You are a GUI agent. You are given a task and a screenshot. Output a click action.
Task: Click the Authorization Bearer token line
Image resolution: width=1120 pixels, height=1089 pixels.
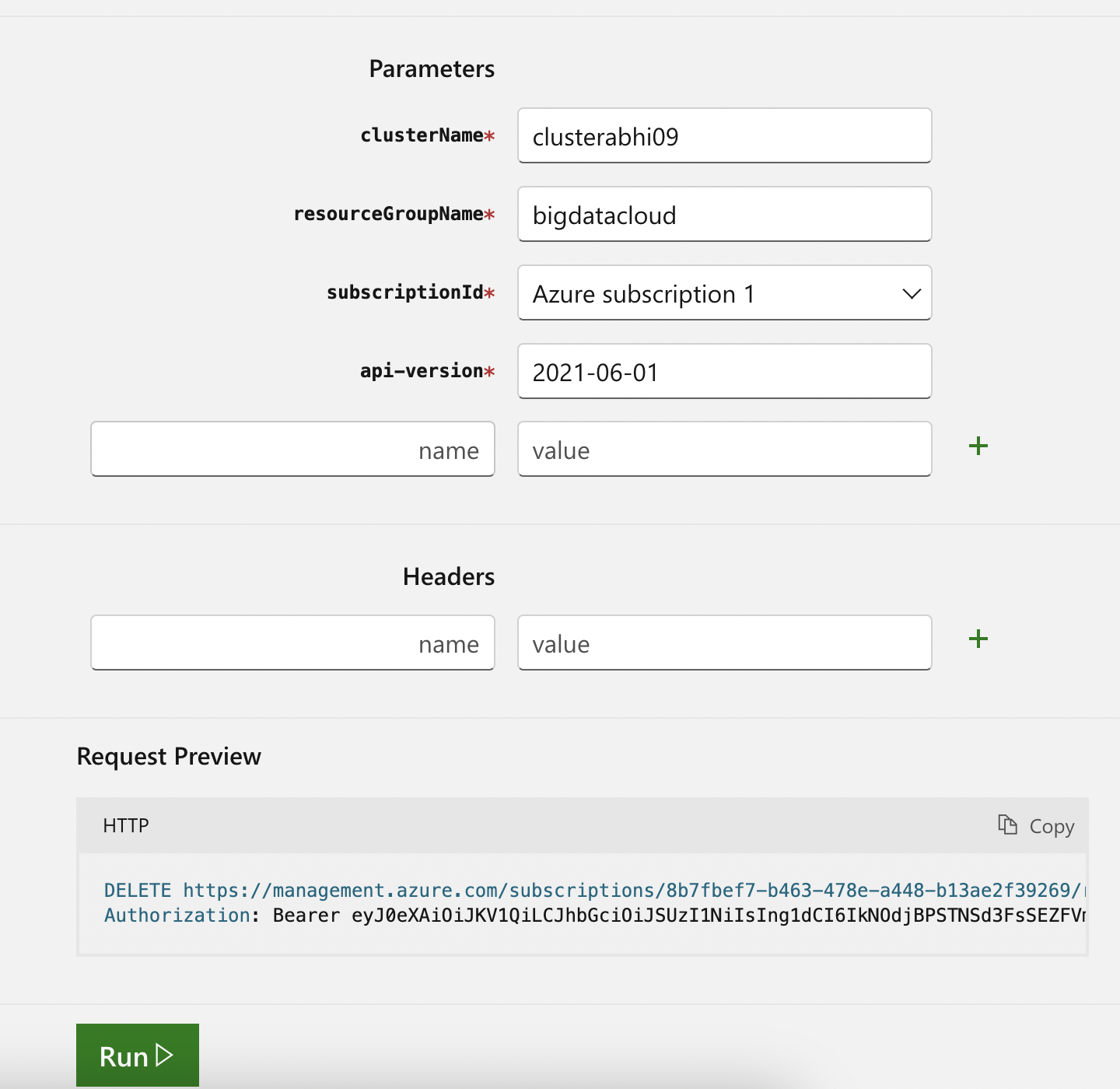coord(595,916)
